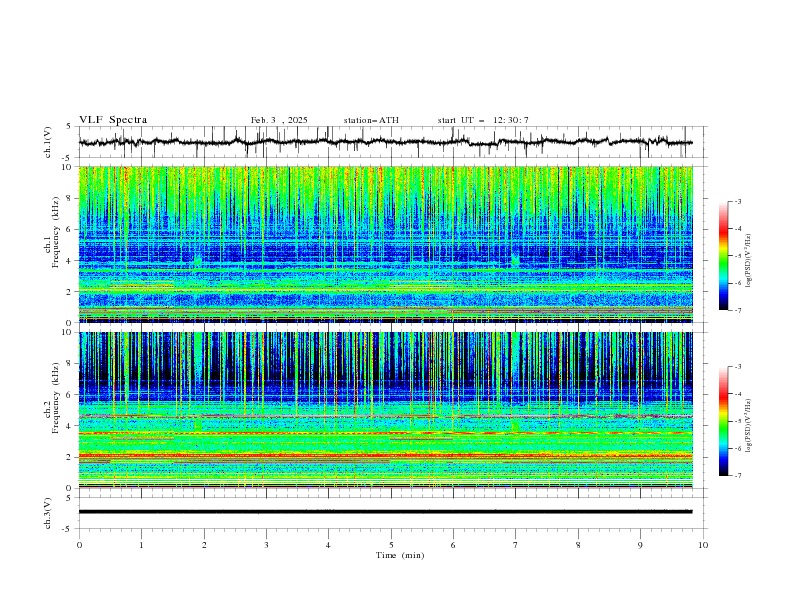Viewport: 792px width, 612px height.
Task: Click the date 'Feb. 3 , 2025'
Action: click(x=279, y=120)
